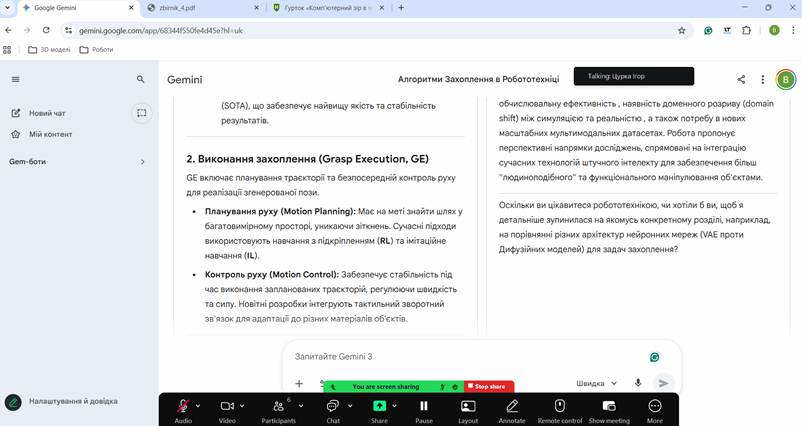Open the Participants panel
The image size is (802, 426).
tap(279, 406)
